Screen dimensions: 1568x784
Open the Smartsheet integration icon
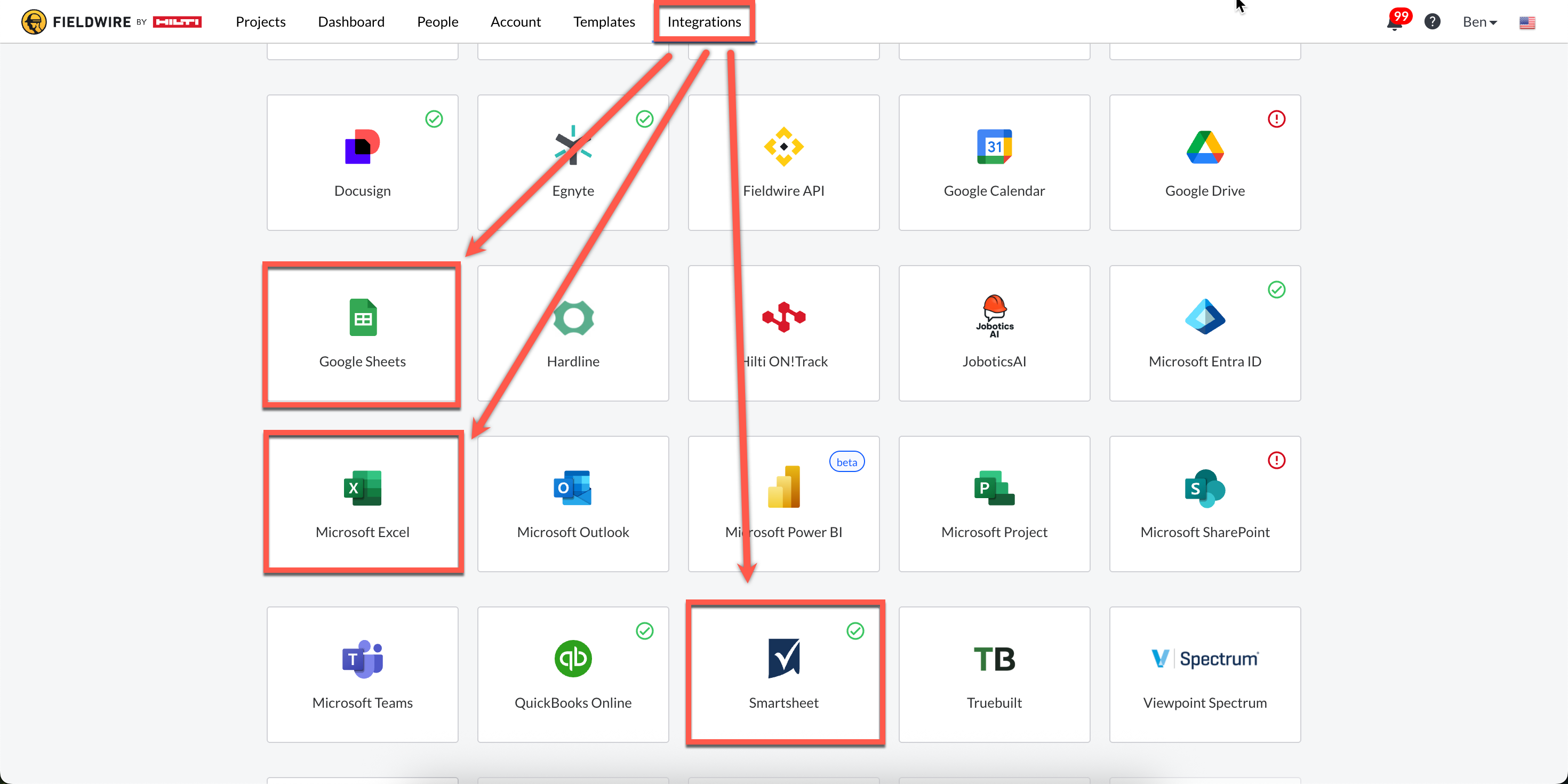(x=783, y=658)
